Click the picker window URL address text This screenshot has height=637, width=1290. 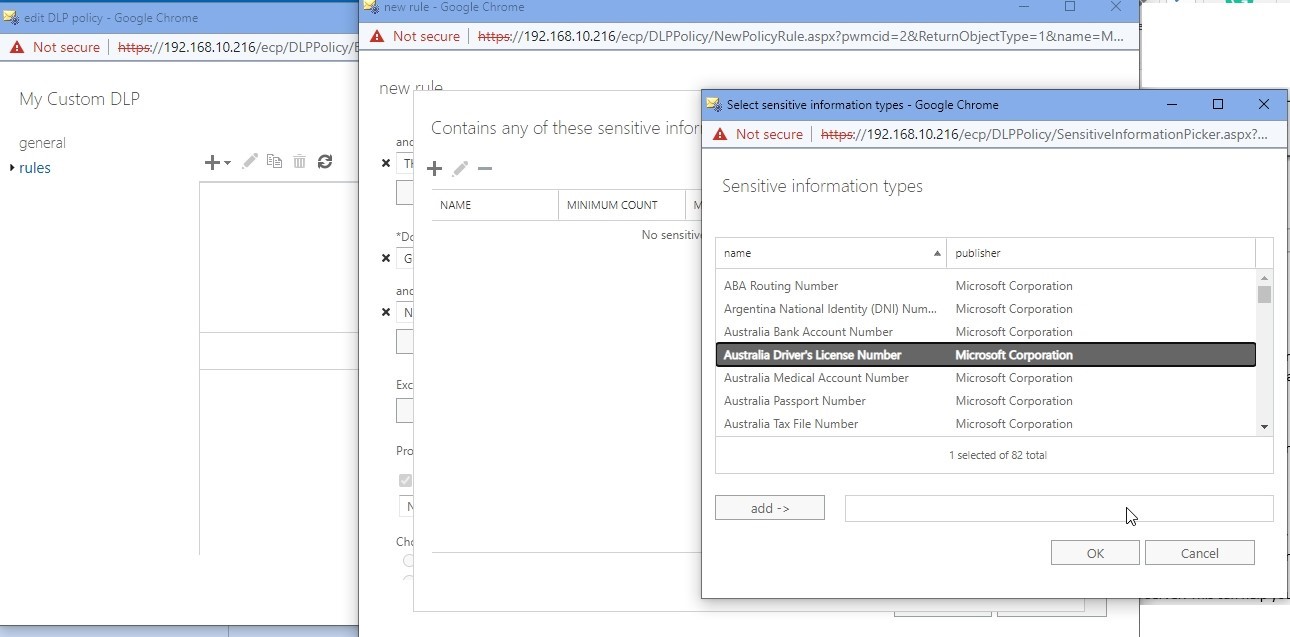point(1043,134)
